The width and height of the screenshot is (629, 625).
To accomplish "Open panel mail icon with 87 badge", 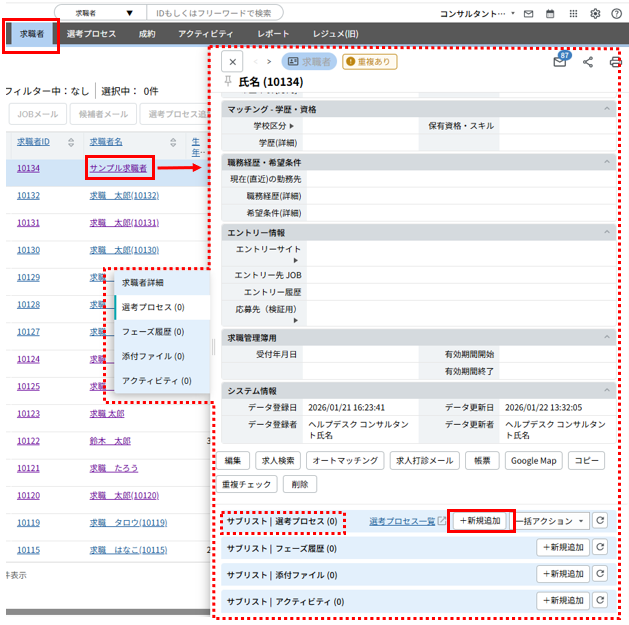I will (x=560, y=62).
